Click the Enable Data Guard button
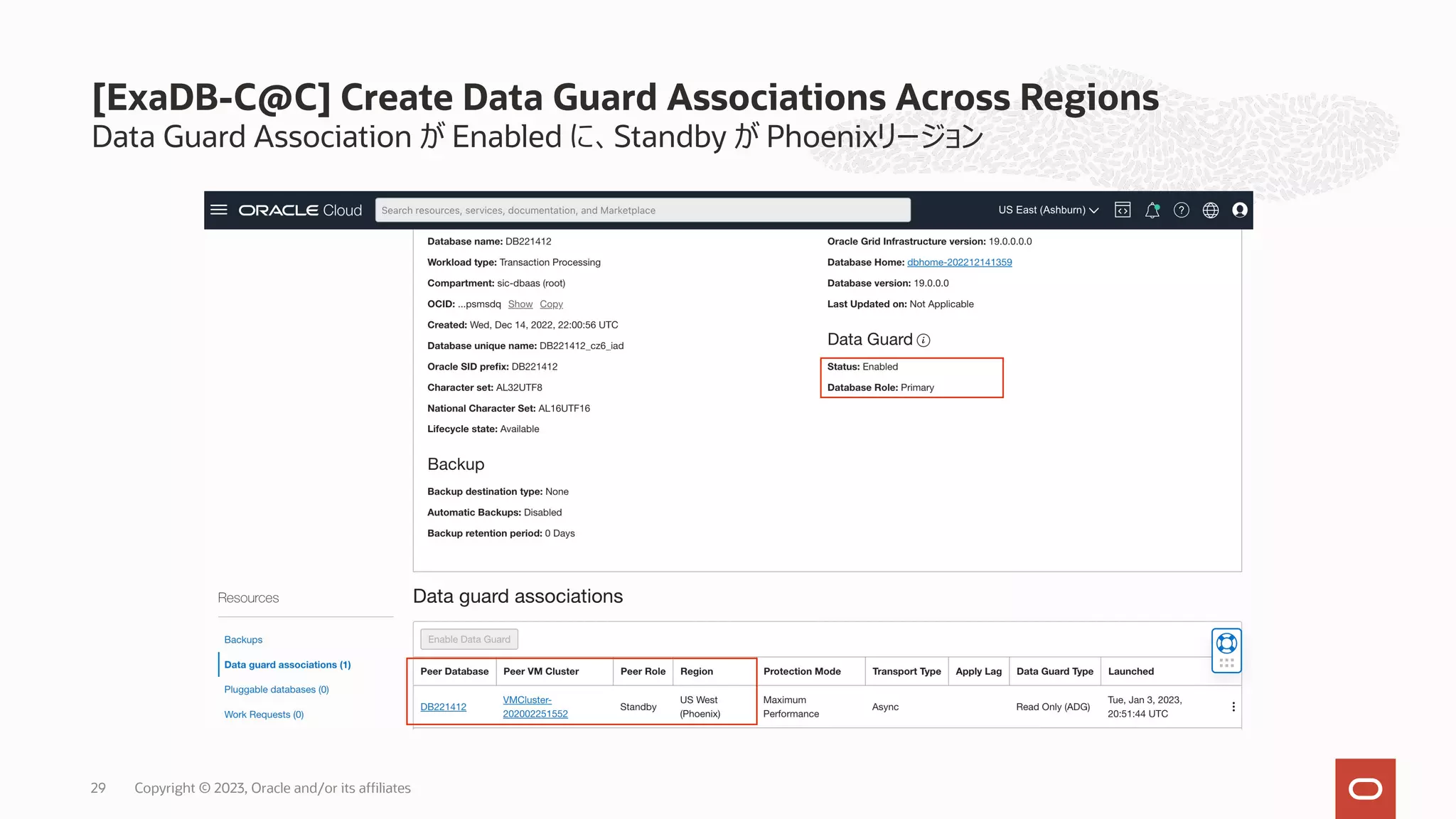Screen dimensions: 1456x819 point(469,639)
